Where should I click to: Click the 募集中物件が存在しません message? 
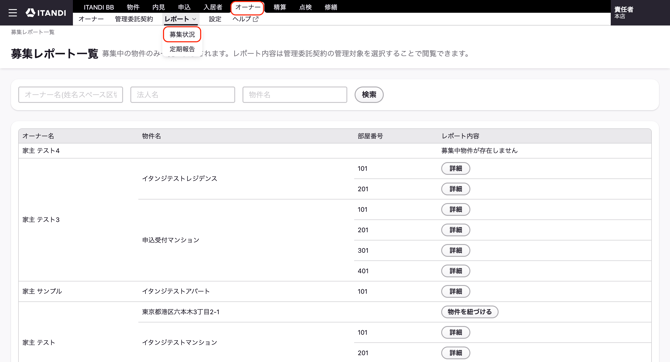tap(479, 150)
